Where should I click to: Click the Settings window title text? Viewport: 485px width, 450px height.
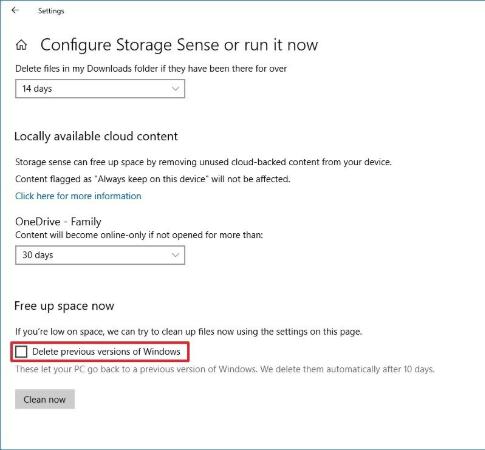pyautogui.click(x=51, y=11)
